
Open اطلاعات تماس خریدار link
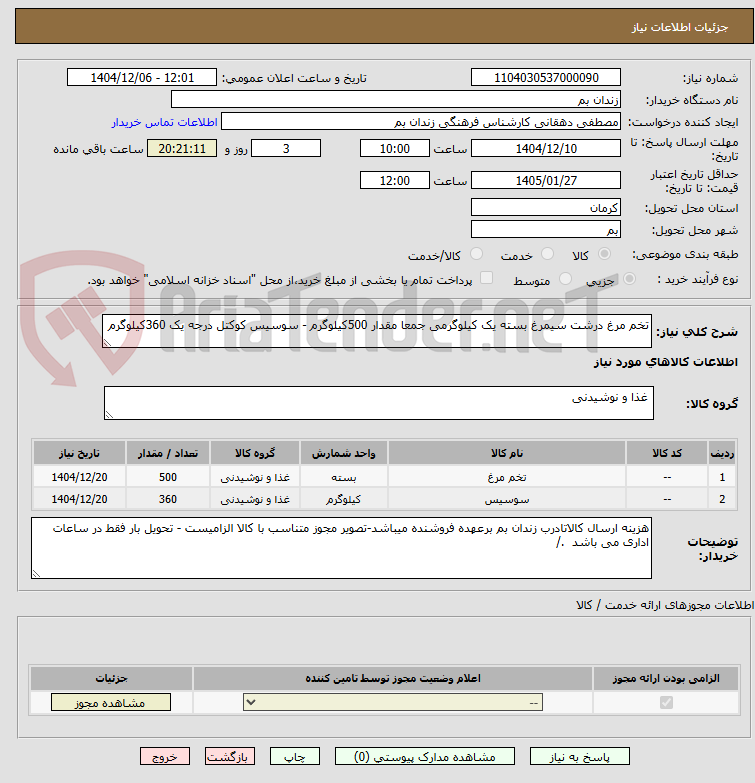click(164, 122)
